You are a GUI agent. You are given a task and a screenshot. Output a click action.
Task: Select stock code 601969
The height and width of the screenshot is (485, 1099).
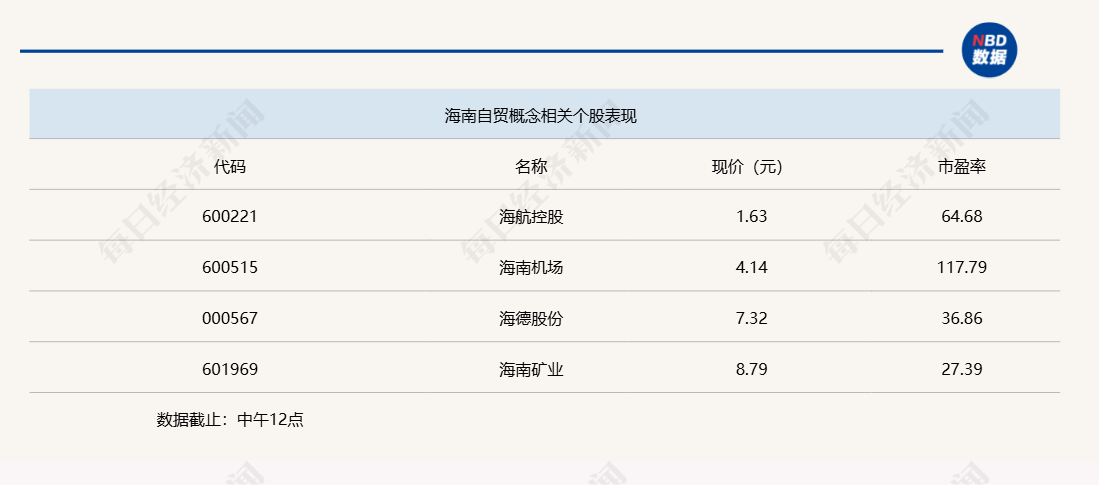[x=230, y=369]
